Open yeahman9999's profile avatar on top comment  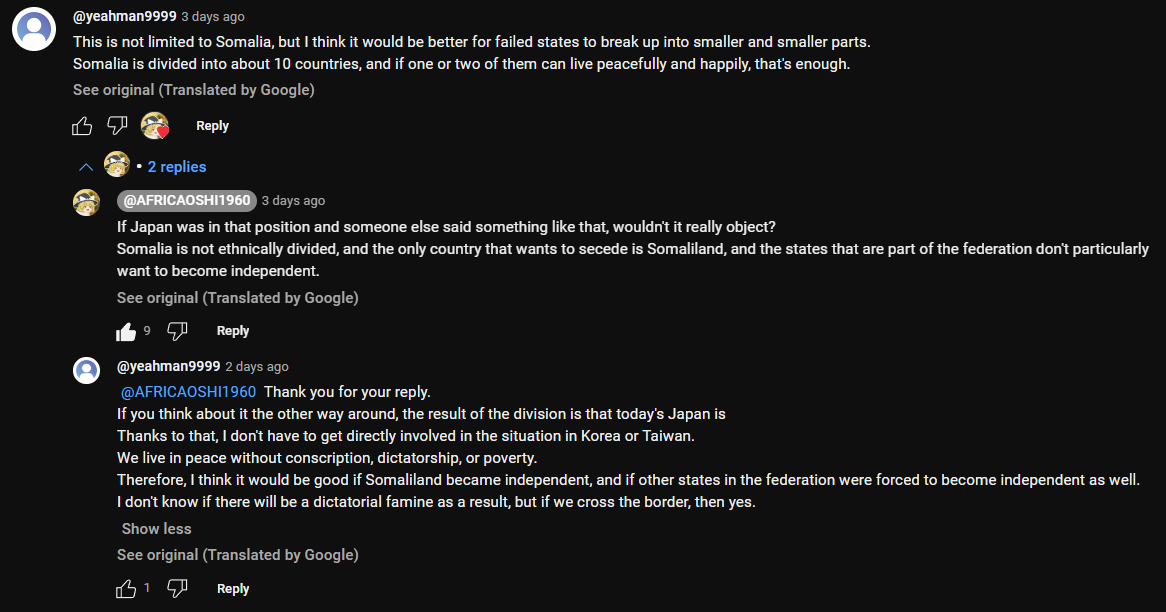coord(33,29)
